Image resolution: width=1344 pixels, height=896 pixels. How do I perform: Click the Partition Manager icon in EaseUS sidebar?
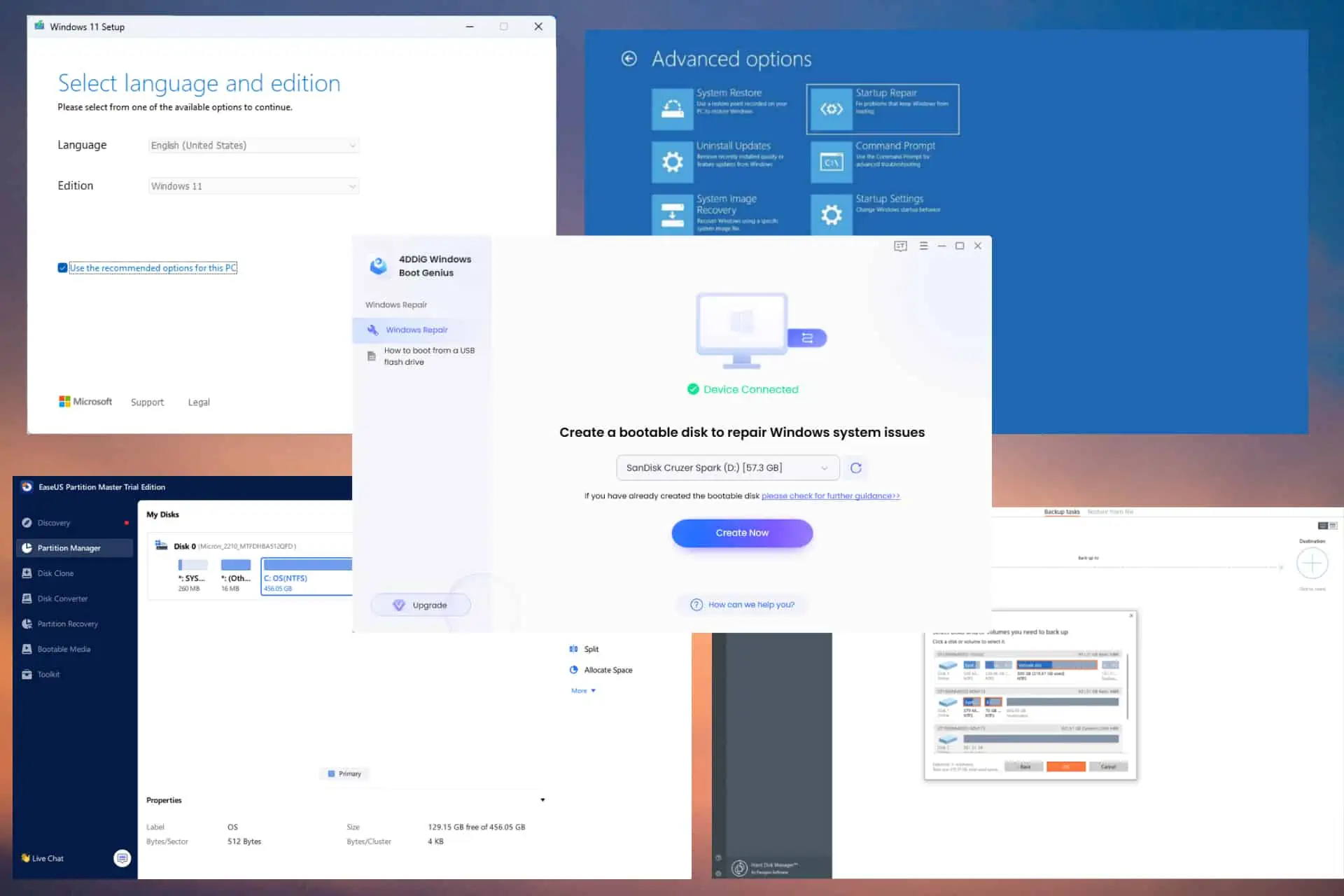tap(27, 547)
